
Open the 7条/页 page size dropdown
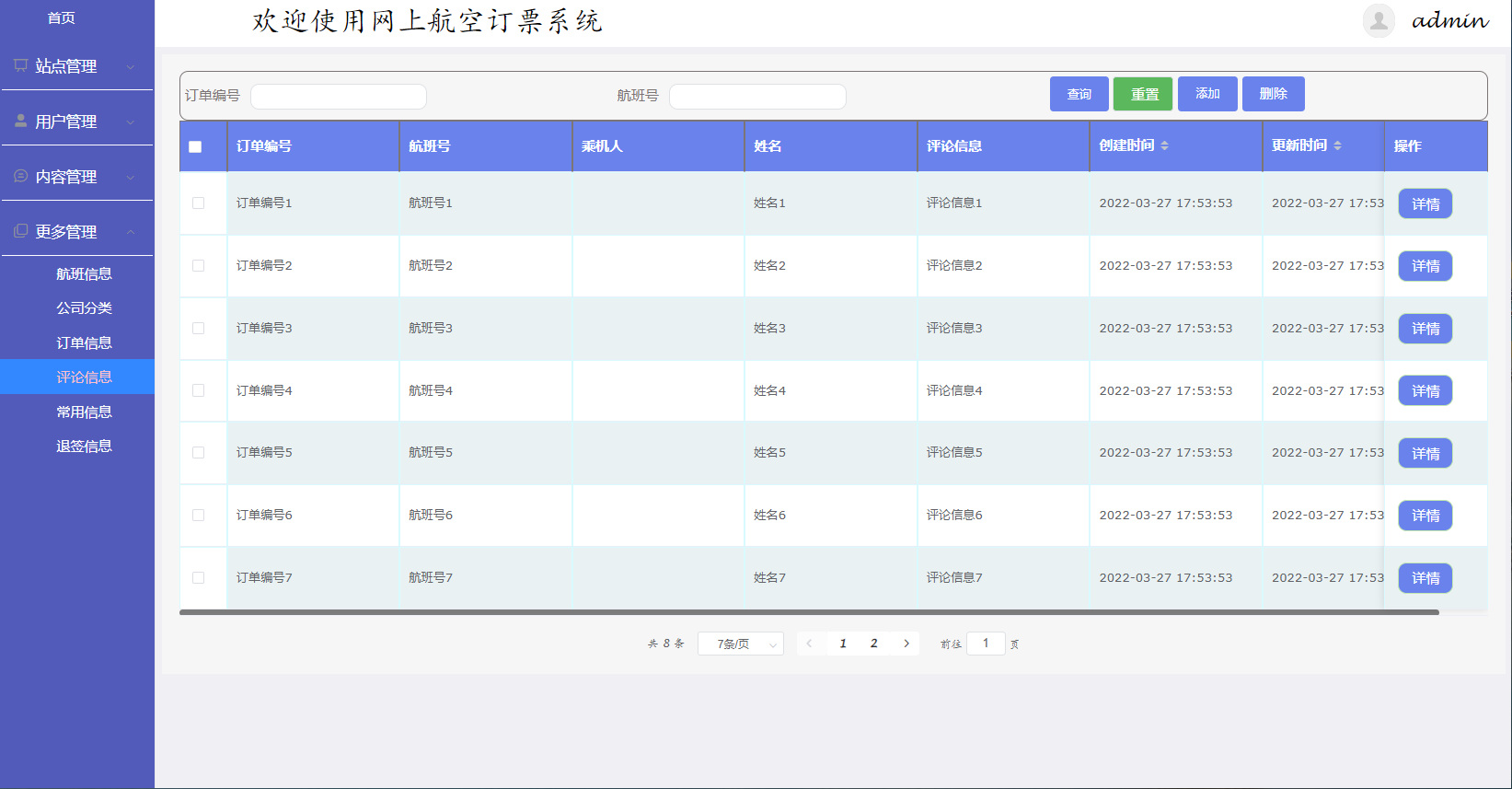point(740,644)
